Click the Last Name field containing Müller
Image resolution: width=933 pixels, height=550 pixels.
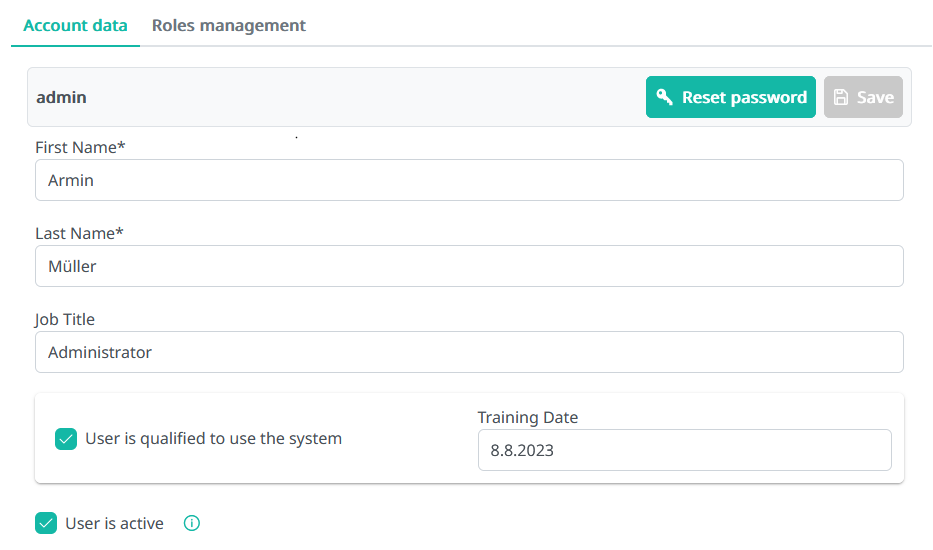point(469,266)
